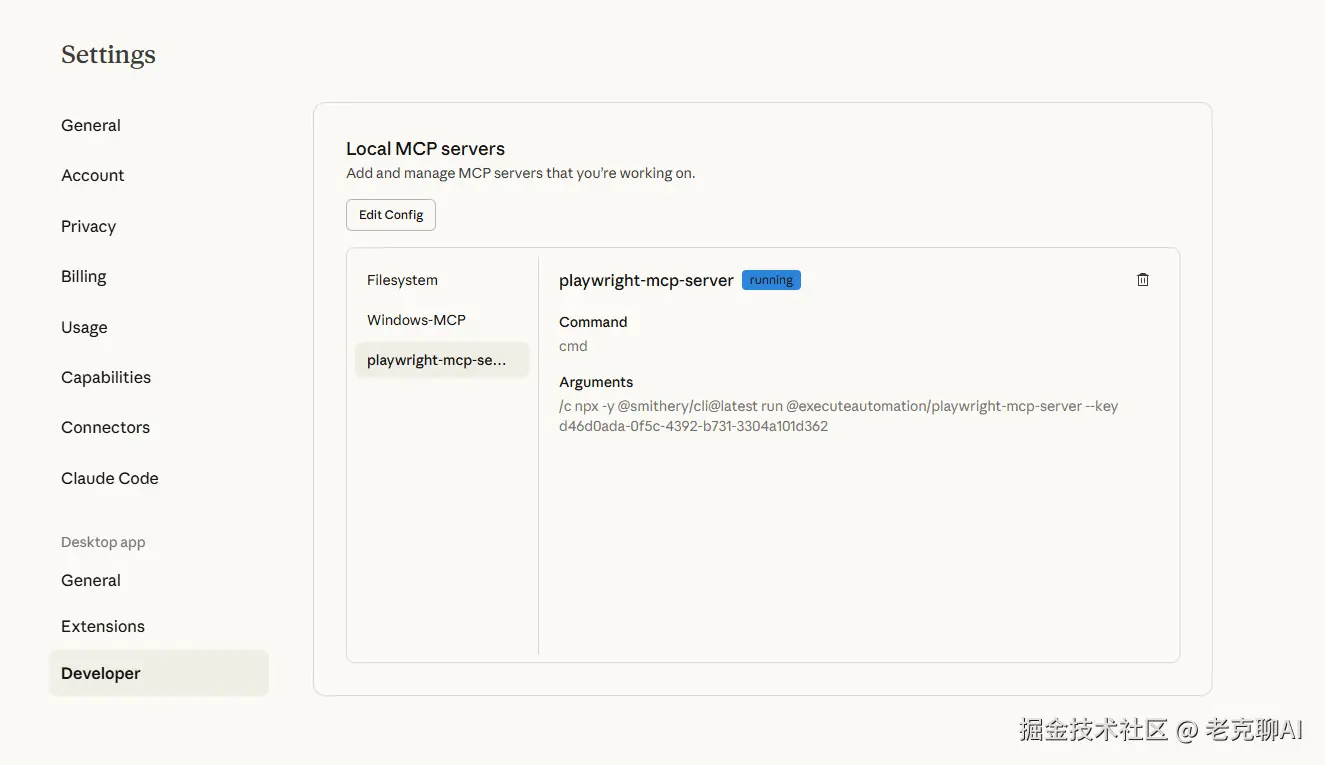Select the Developer settings tab
Image resolution: width=1325 pixels, height=765 pixels.
101,673
